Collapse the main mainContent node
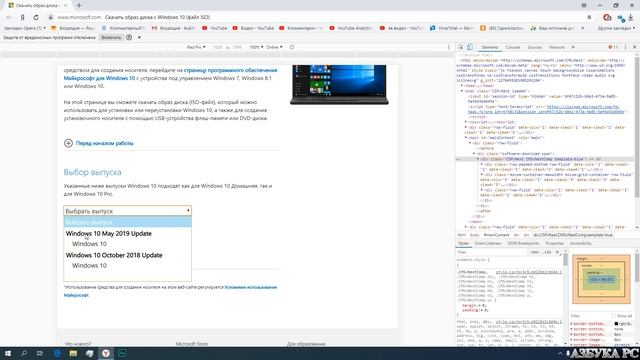The width and height of the screenshot is (640, 360). pos(466,138)
